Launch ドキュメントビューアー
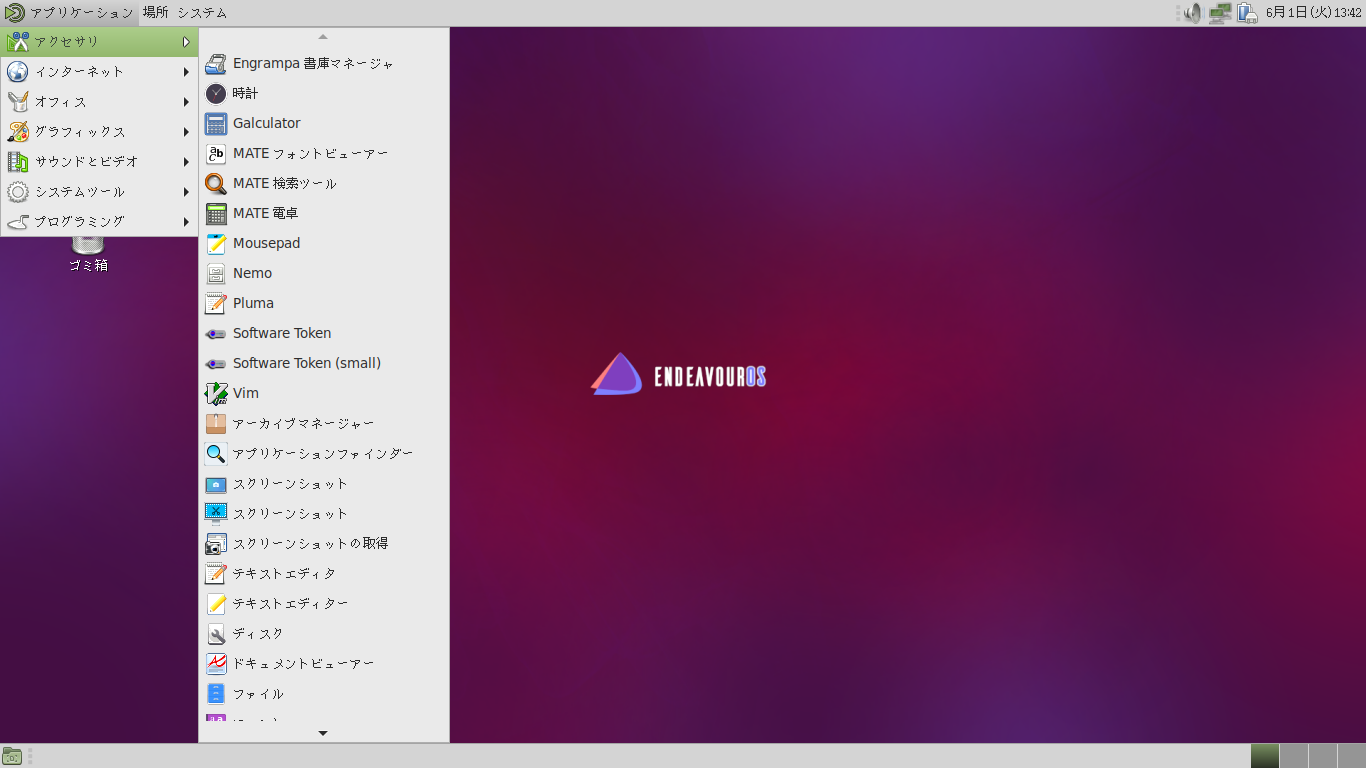This screenshot has width=1366, height=768. (324, 663)
